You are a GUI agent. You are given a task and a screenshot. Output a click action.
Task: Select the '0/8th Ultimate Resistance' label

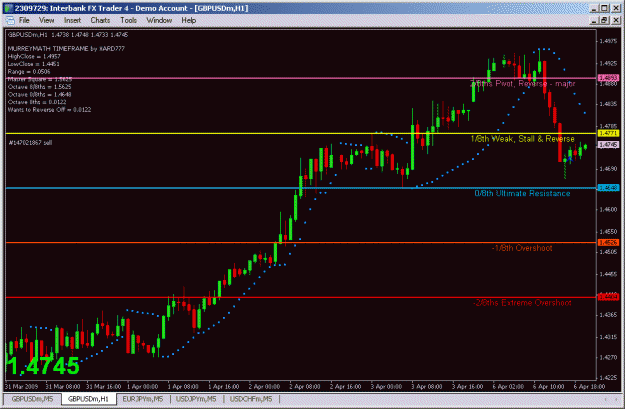[522, 193]
